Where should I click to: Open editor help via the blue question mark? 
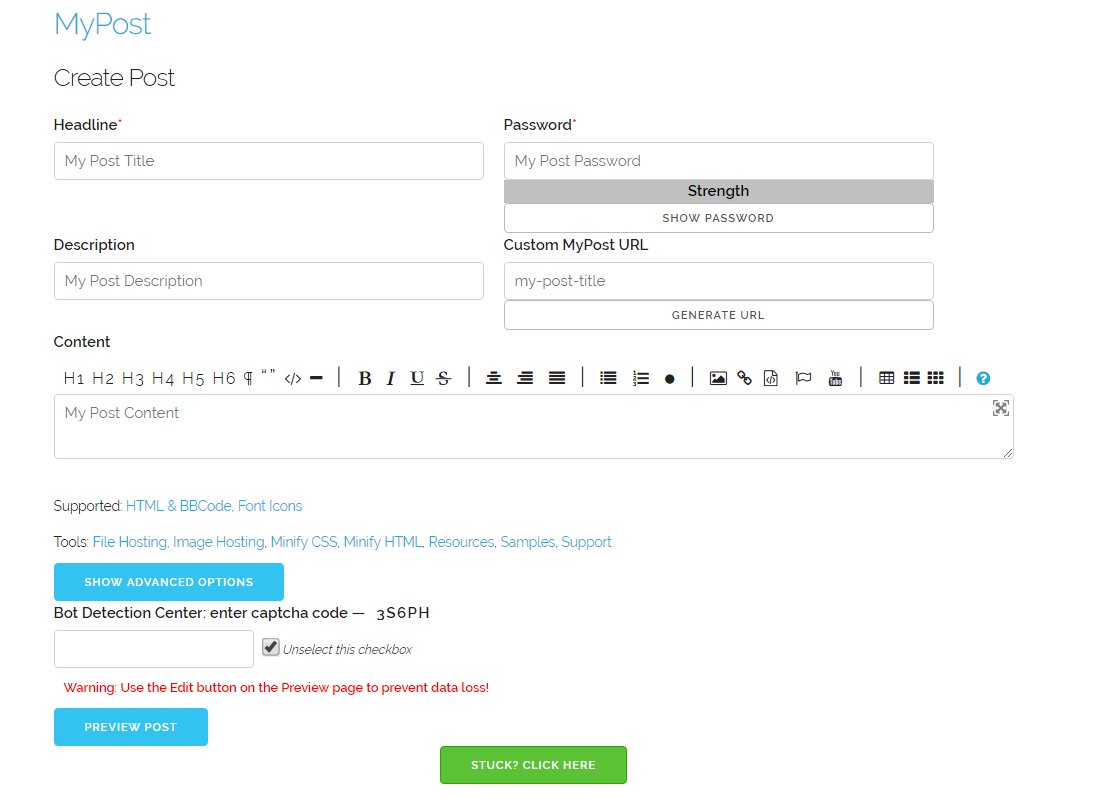click(x=983, y=379)
